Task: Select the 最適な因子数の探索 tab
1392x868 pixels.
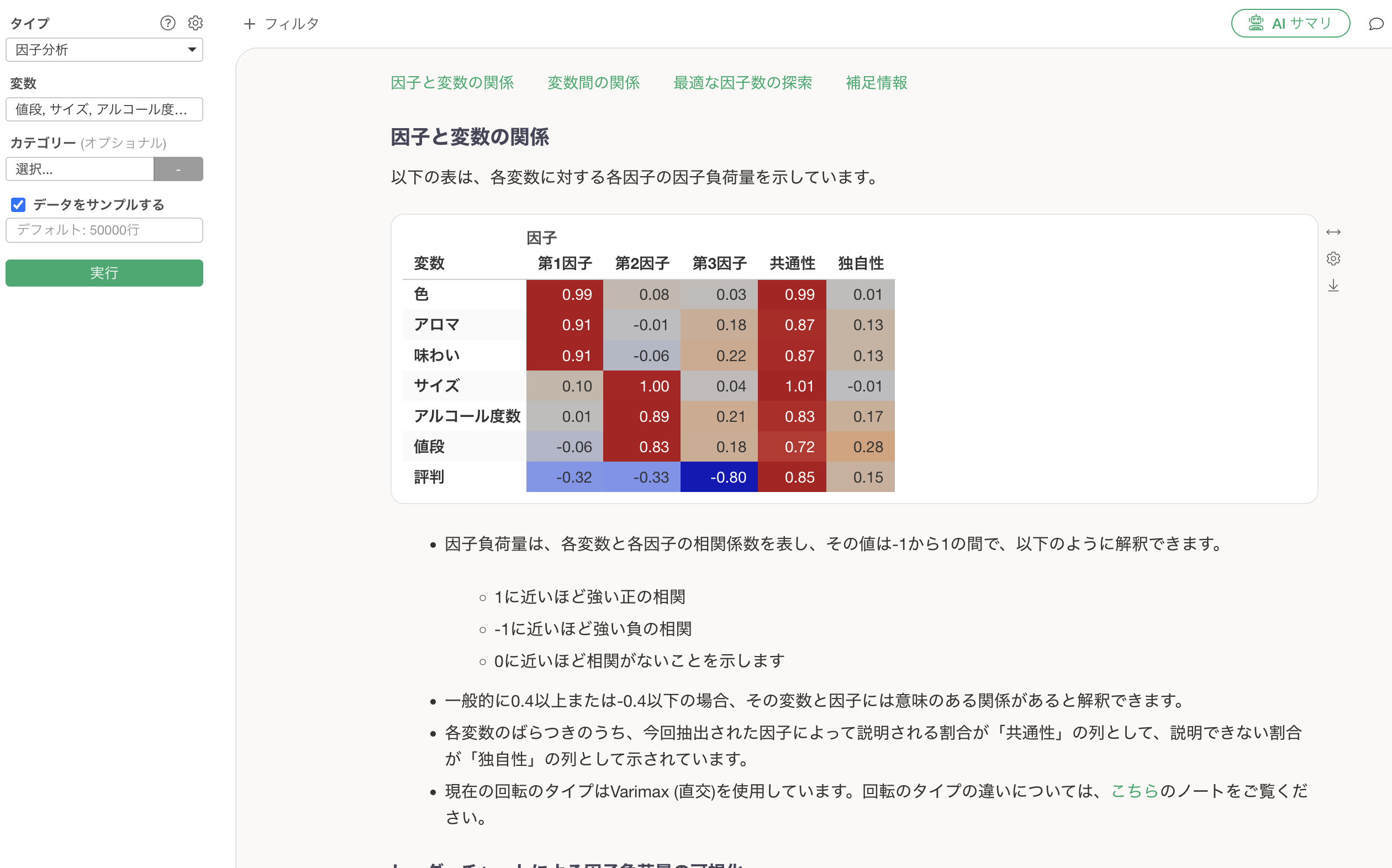Action: pos(742,83)
